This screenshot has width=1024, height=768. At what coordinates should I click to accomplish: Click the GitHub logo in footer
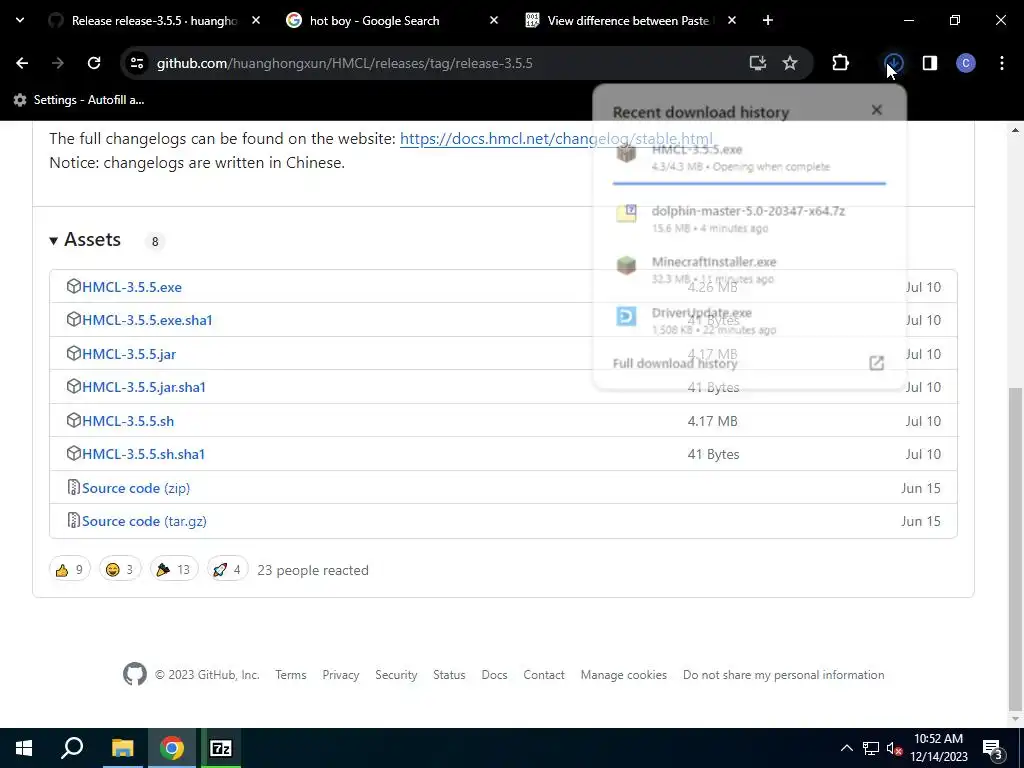pyautogui.click(x=135, y=675)
